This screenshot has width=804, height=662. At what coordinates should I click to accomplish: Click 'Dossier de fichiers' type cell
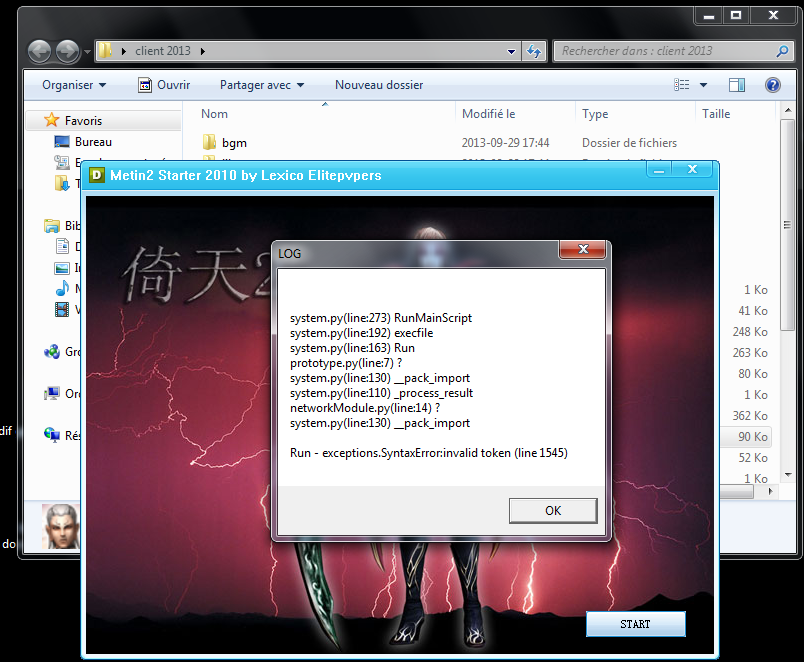(x=629, y=143)
